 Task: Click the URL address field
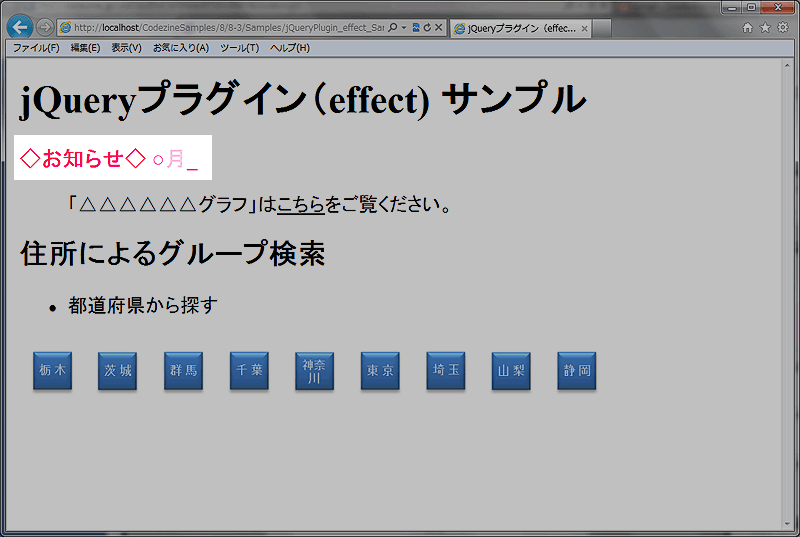pyautogui.click(x=229, y=28)
